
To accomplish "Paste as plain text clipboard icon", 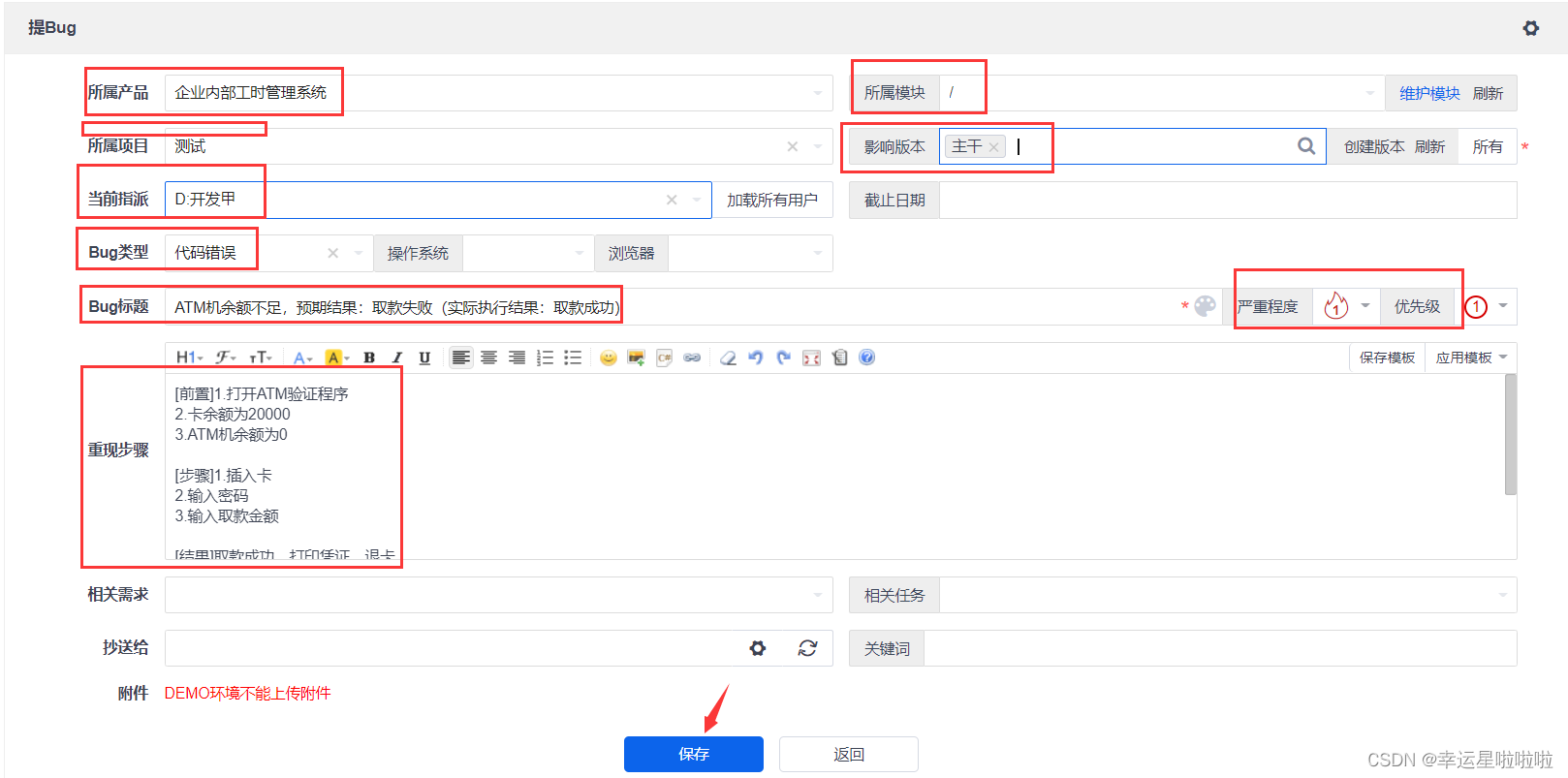I will point(839,358).
